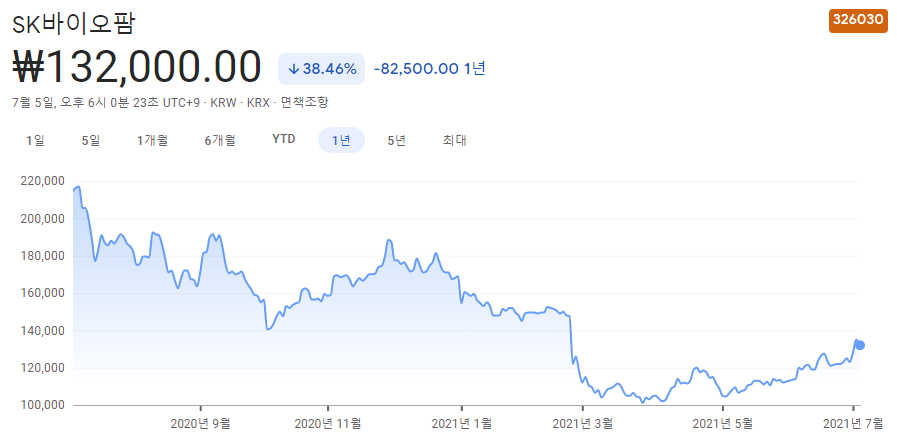This screenshot has width=897, height=444.
Task: Select the 1개월 range tab
Action: pyautogui.click(x=152, y=140)
